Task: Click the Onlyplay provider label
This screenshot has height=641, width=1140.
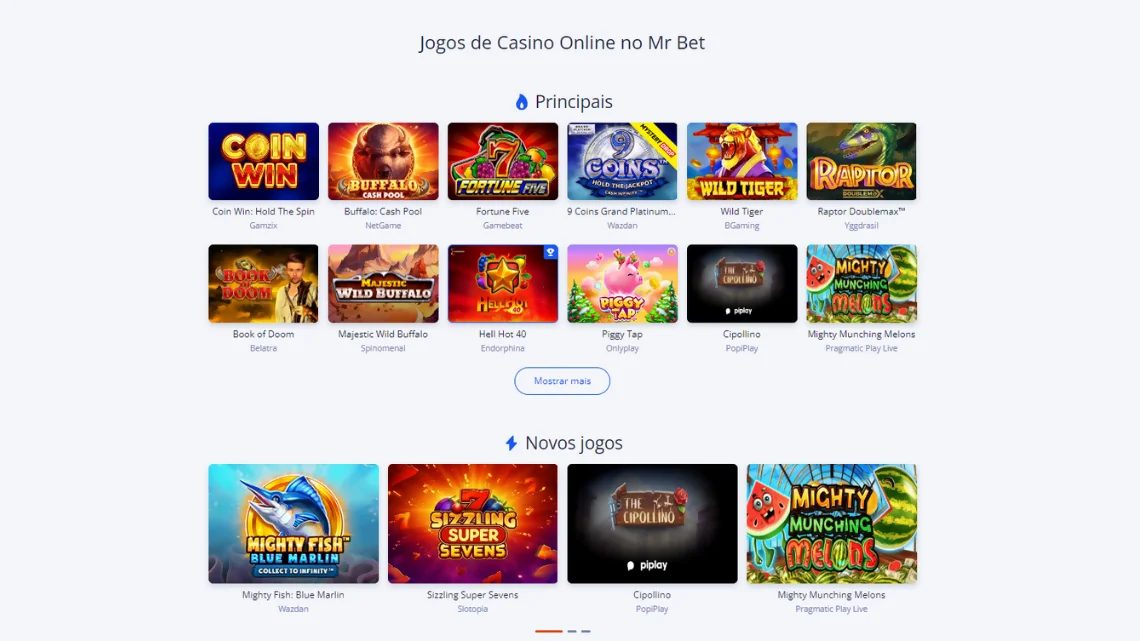Action: click(x=622, y=348)
